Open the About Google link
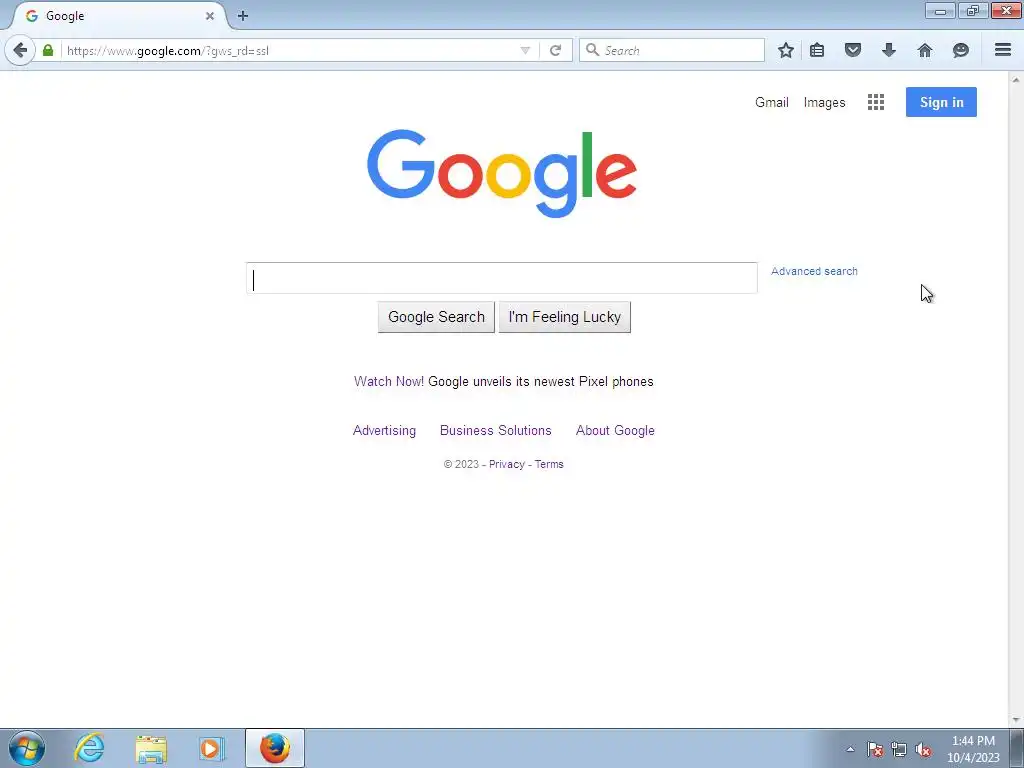The width and height of the screenshot is (1024, 768). (x=615, y=430)
